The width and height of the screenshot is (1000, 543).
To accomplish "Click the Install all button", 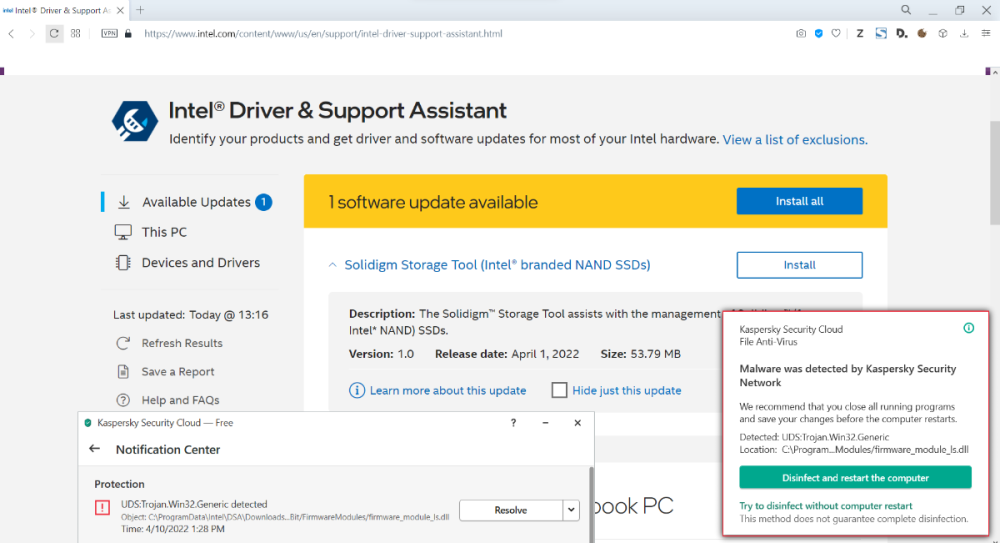I will (x=799, y=201).
